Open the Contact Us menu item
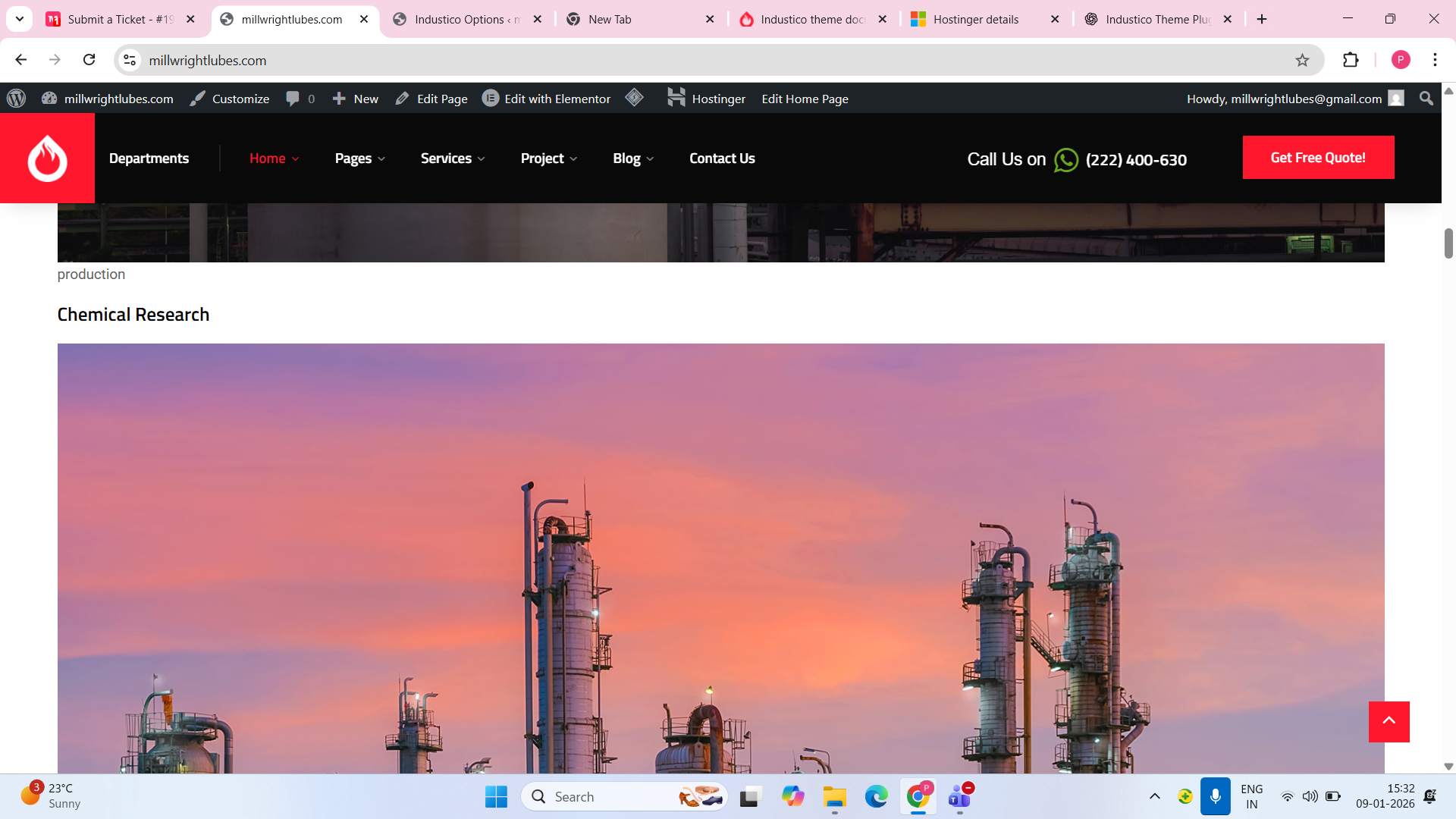The image size is (1456, 819). coord(721,158)
